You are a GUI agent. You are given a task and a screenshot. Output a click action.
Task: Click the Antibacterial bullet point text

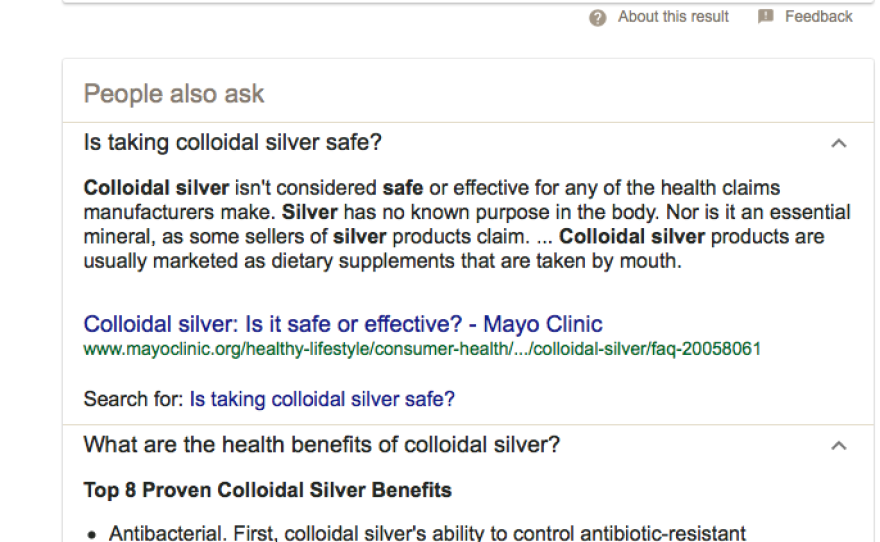[427, 533]
